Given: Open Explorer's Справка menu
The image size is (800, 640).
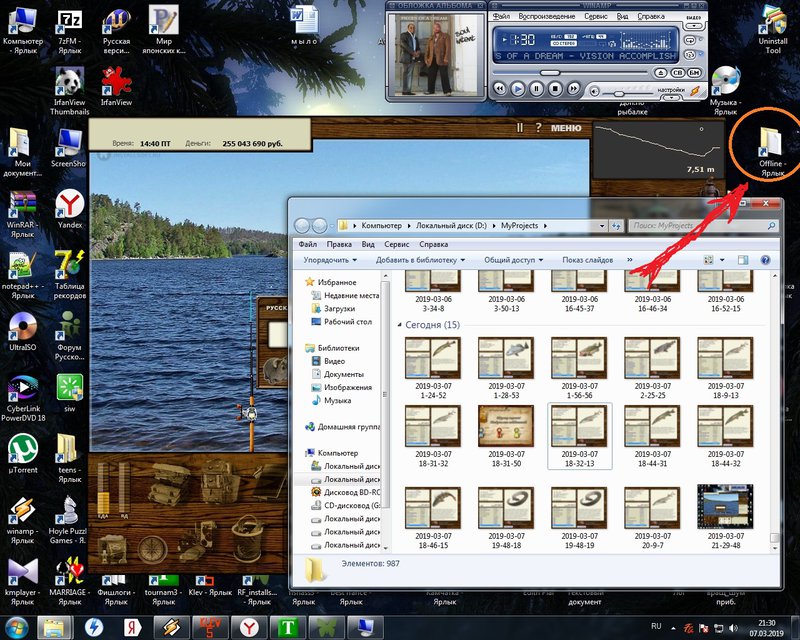Looking at the screenshot, I should point(433,244).
